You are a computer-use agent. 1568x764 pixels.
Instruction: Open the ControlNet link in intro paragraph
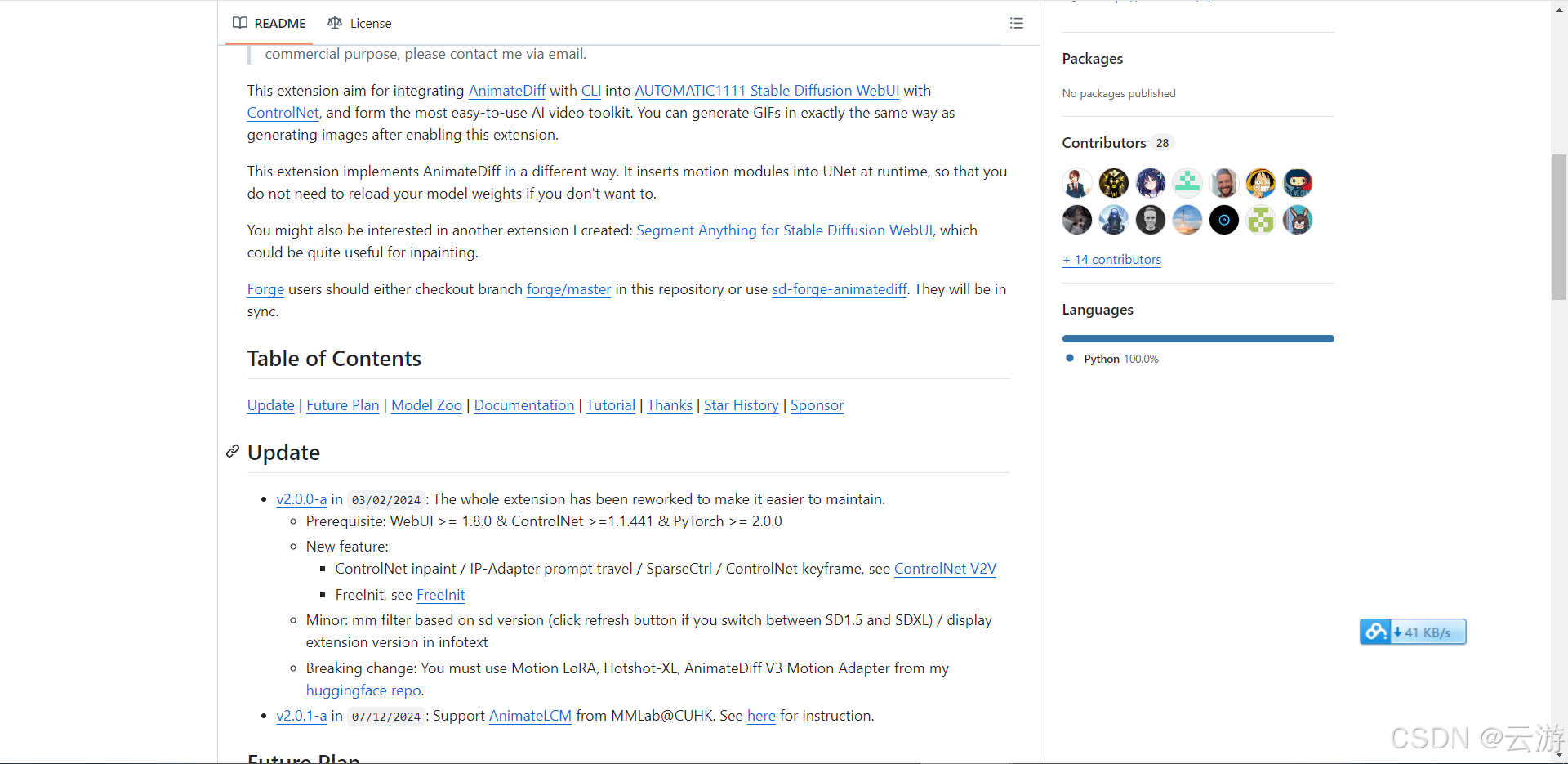coord(283,113)
